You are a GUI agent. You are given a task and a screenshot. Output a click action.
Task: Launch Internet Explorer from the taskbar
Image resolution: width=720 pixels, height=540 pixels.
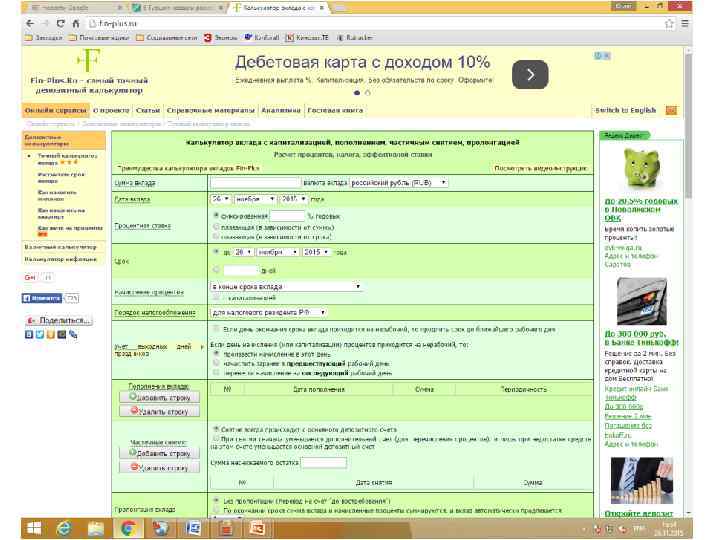tap(64, 529)
